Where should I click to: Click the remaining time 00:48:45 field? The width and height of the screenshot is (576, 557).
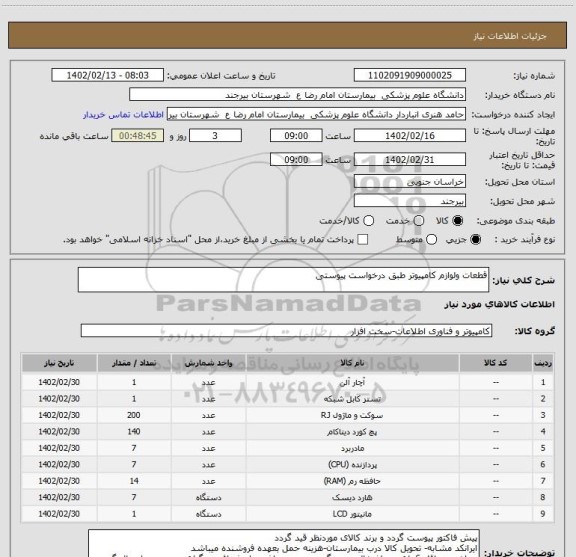pos(138,136)
